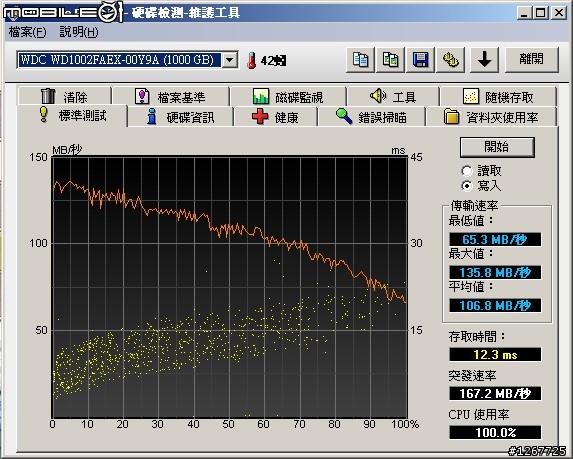Click the floppy disk save screenshot icon
Viewport: 573px width, 459px height.
[420, 59]
